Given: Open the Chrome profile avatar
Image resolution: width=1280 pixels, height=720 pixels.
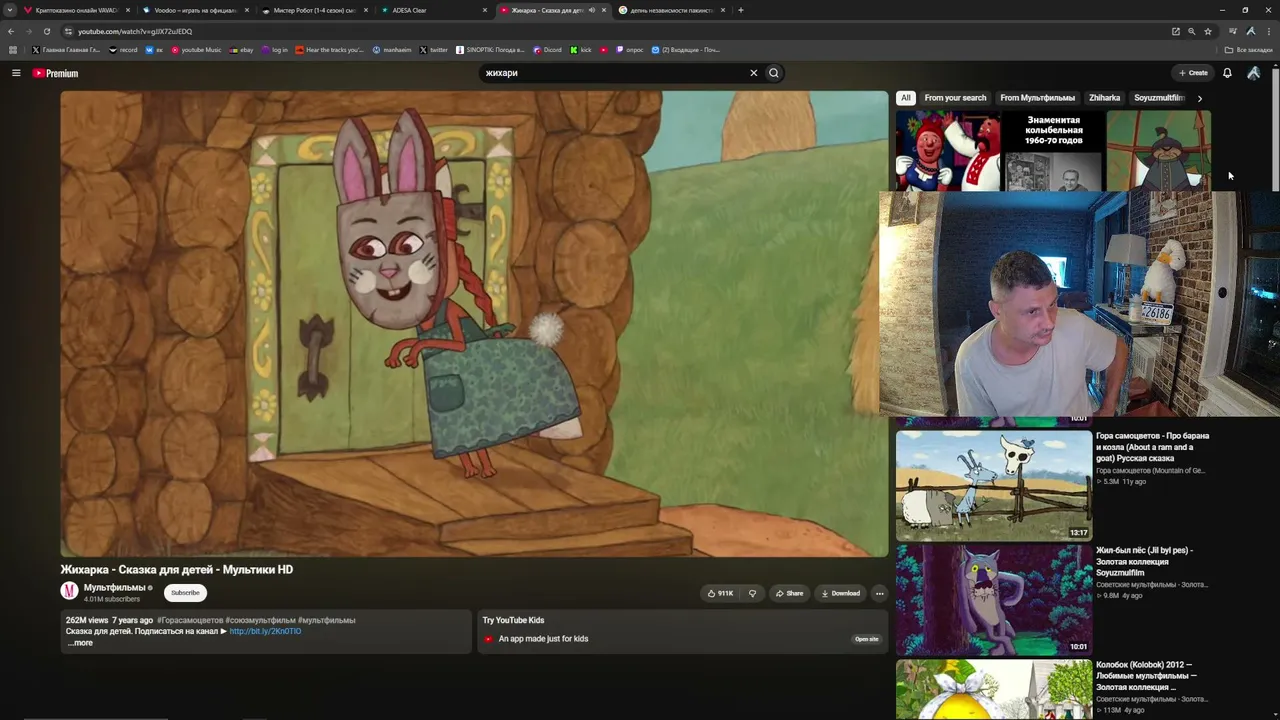Looking at the screenshot, I should (1251, 31).
